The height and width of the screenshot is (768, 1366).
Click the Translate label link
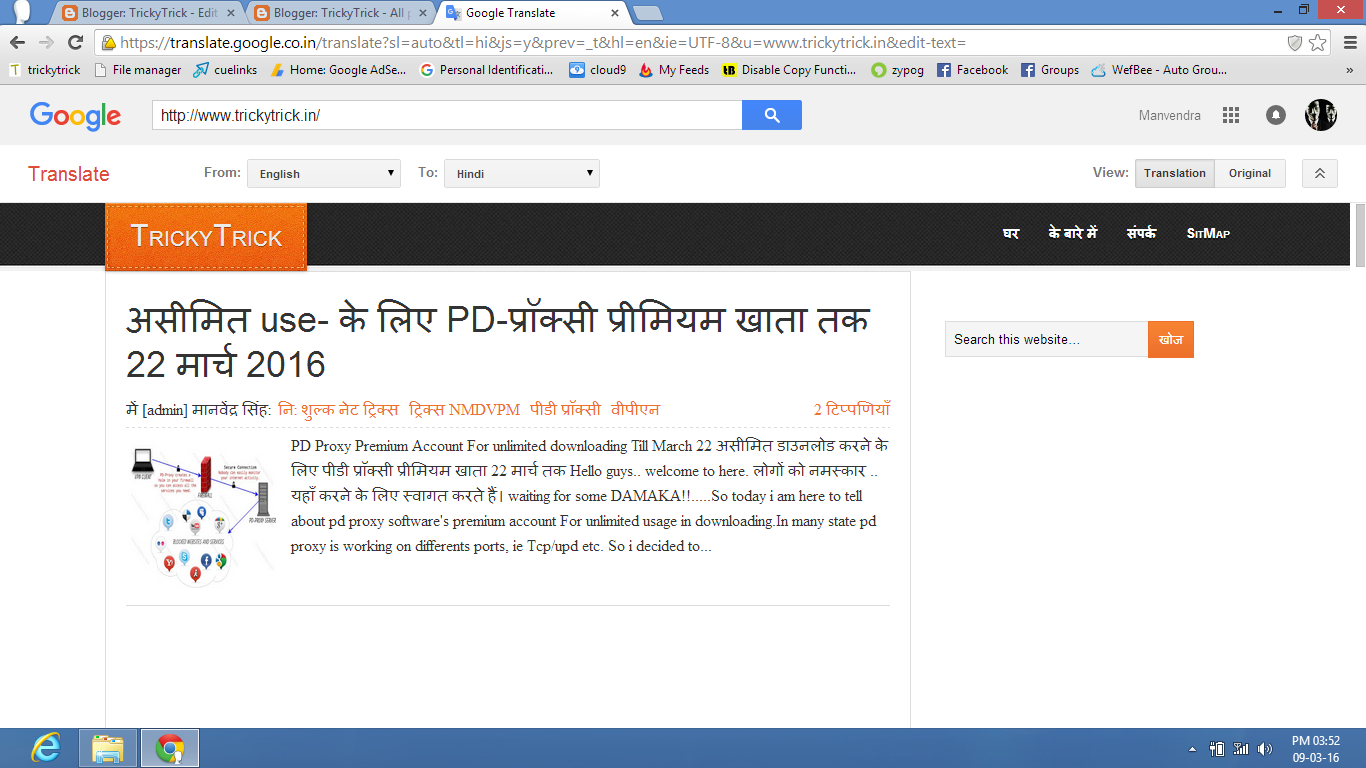click(x=69, y=174)
